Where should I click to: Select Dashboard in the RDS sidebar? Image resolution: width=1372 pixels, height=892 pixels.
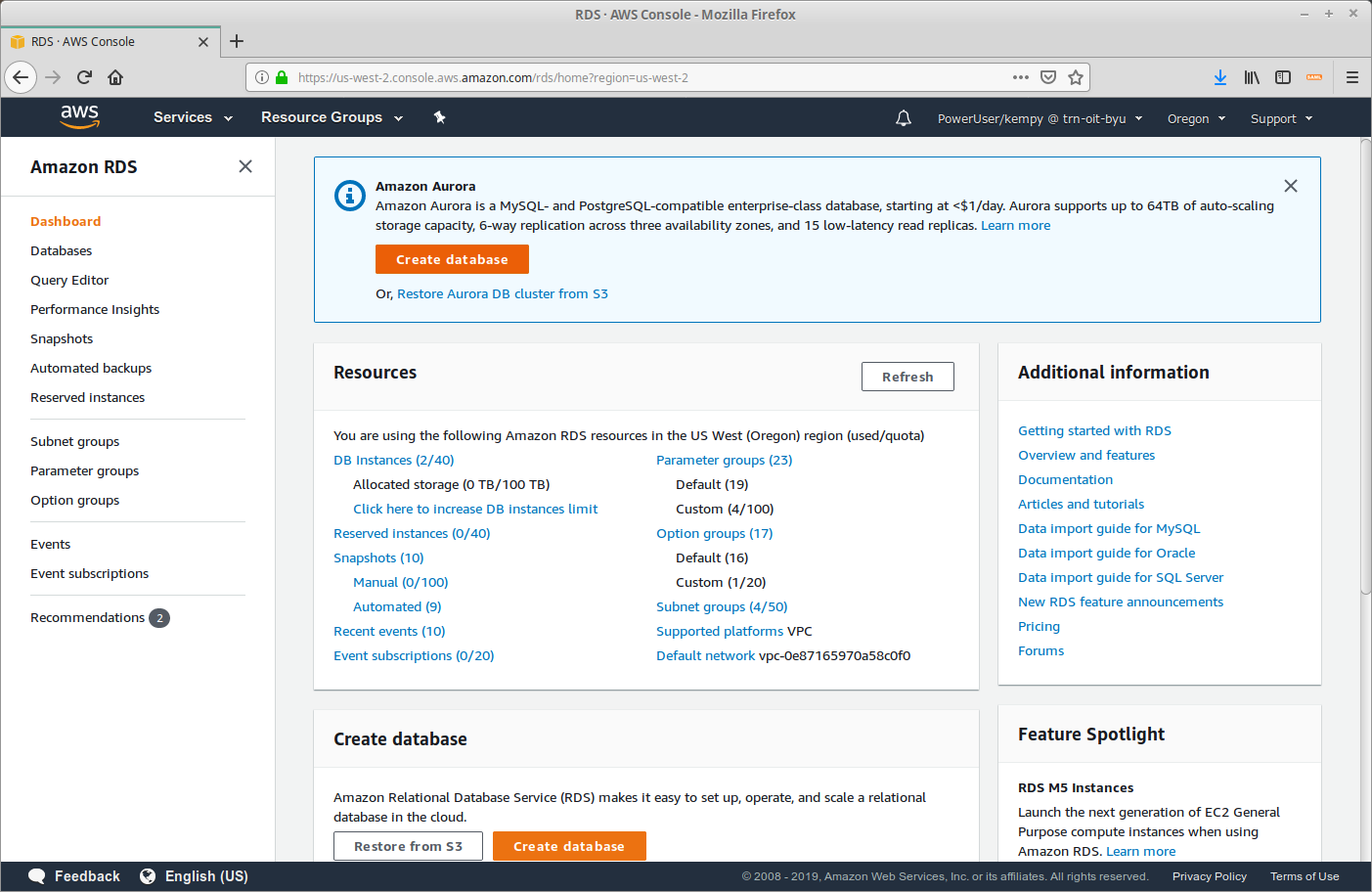point(66,222)
